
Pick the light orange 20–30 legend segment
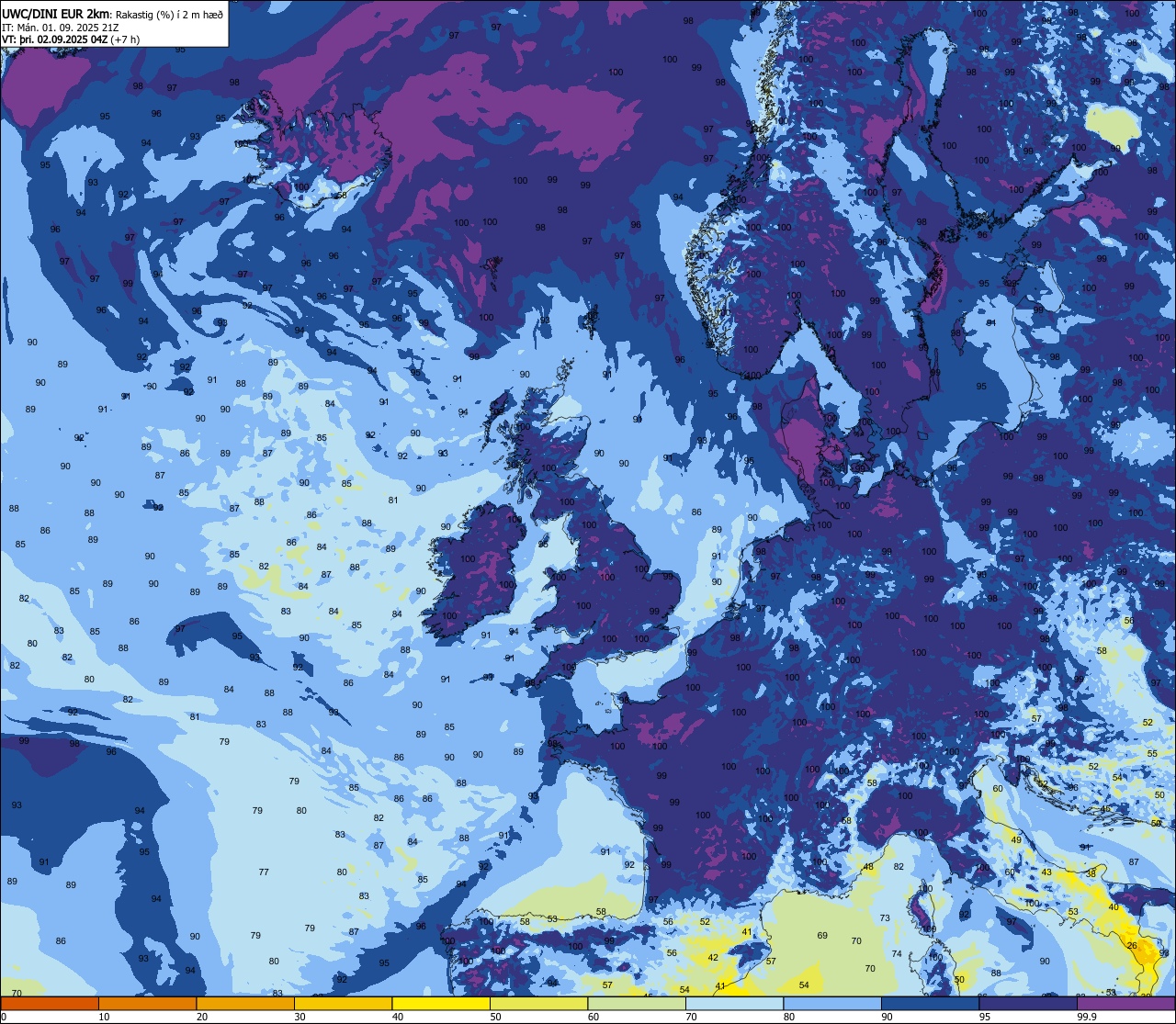(245, 1003)
